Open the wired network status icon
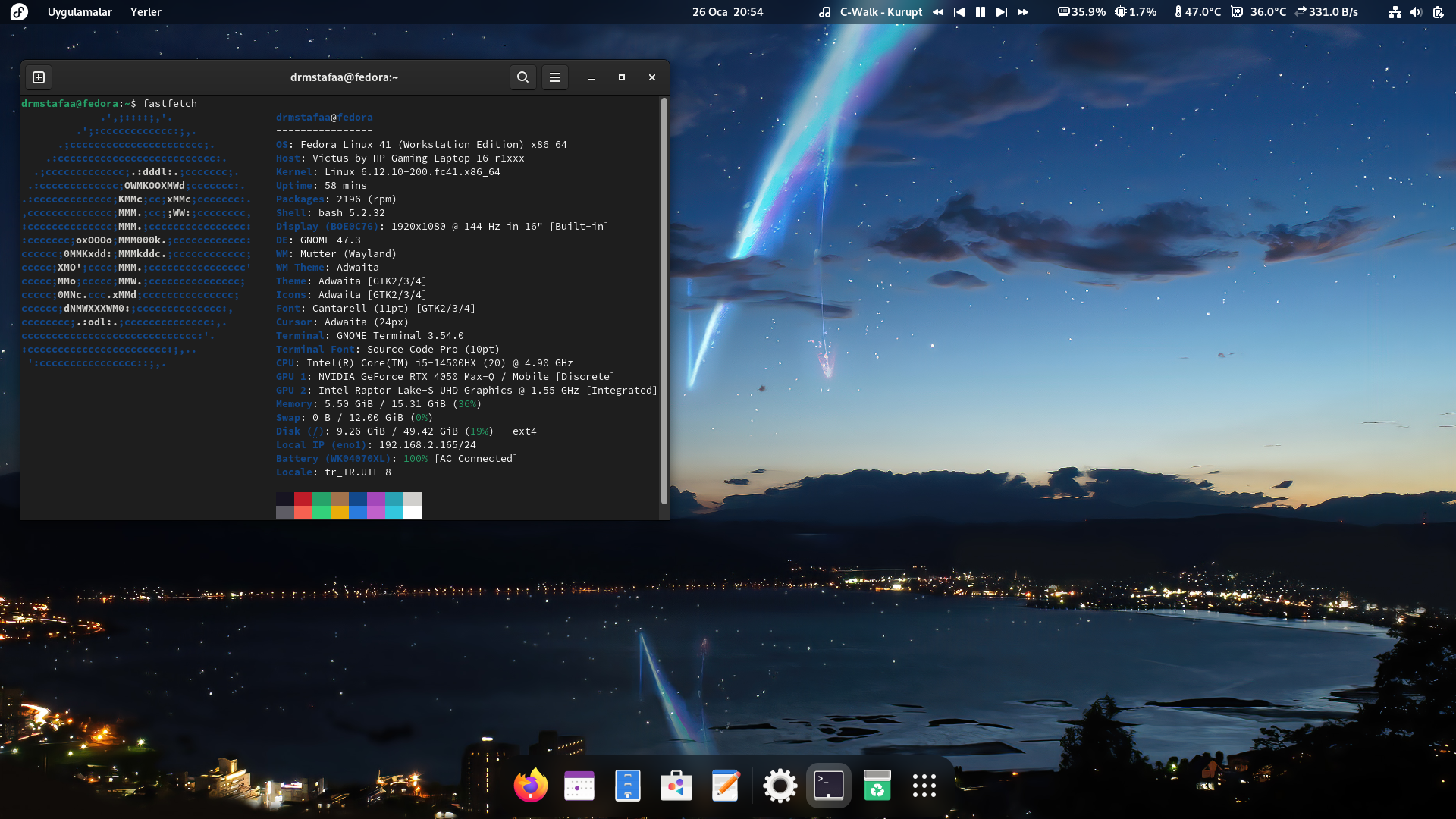The image size is (1456, 819). pos(1395,12)
